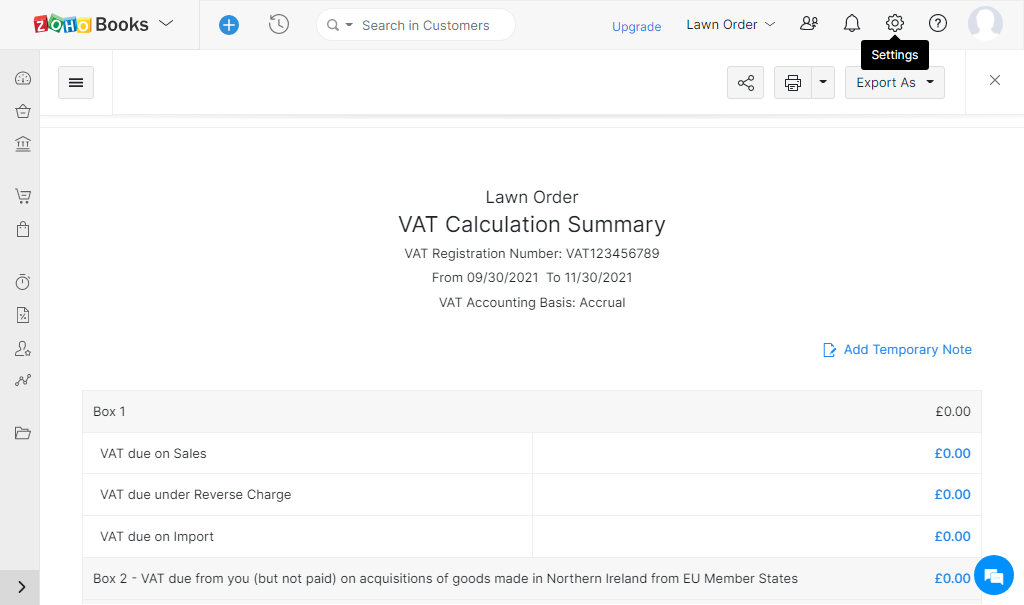
Task: Open the chat support bubble
Action: coord(993,576)
